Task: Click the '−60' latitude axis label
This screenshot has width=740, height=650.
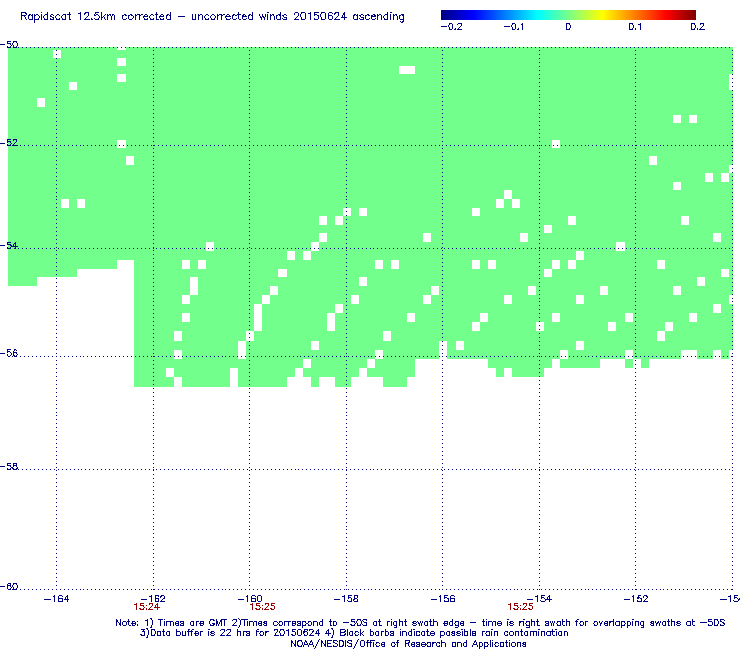Action: click(x=9, y=587)
